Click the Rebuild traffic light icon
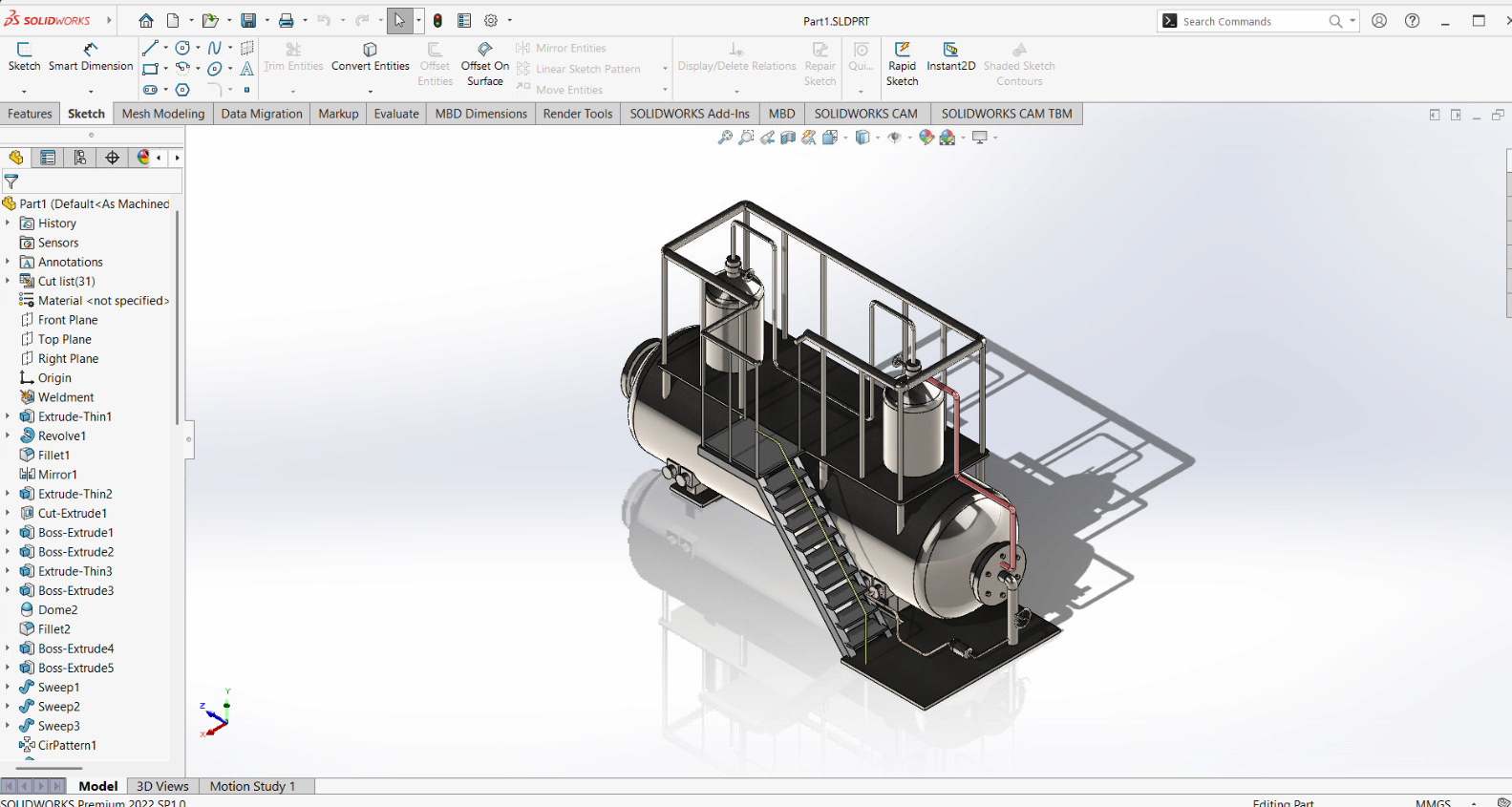 tap(437, 20)
